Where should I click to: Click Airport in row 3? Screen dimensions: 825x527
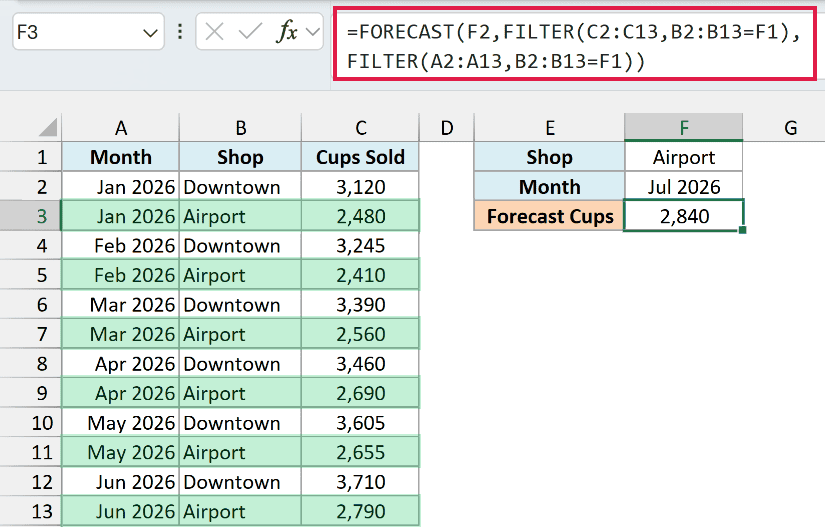(x=240, y=216)
